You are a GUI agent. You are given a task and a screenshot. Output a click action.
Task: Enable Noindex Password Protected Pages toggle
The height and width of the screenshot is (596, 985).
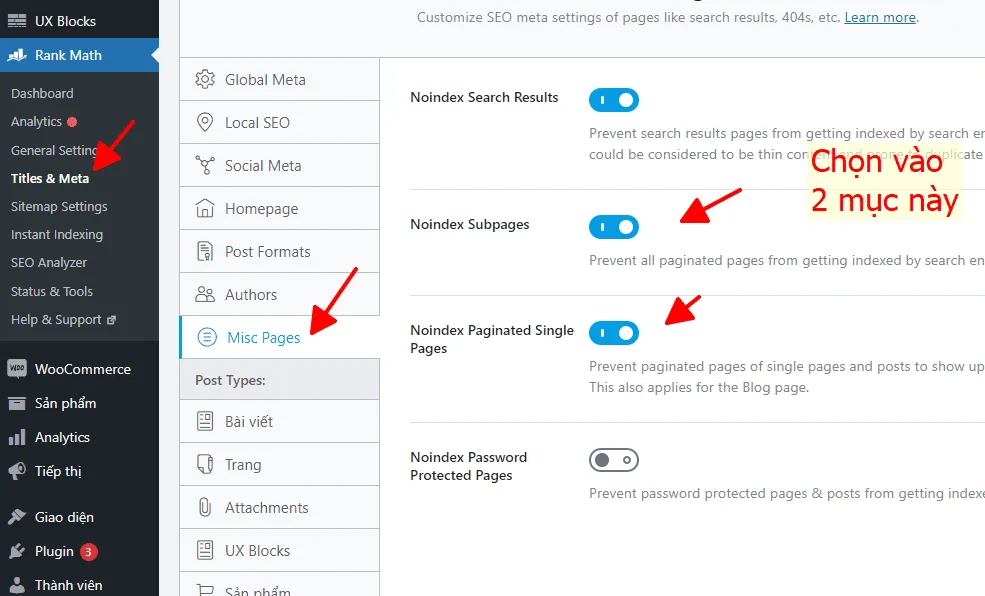[613, 460]
